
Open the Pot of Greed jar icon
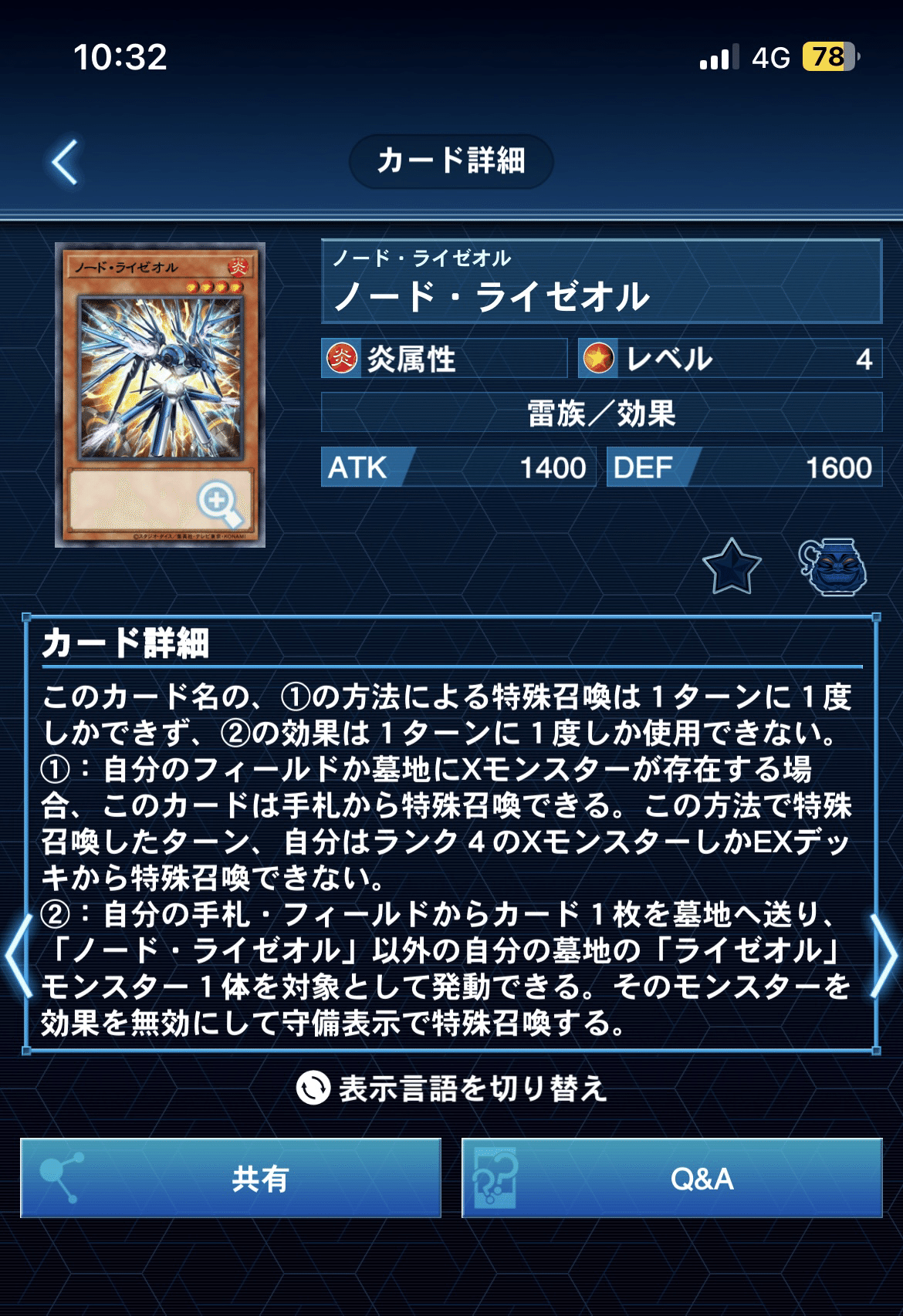[832, 567]
